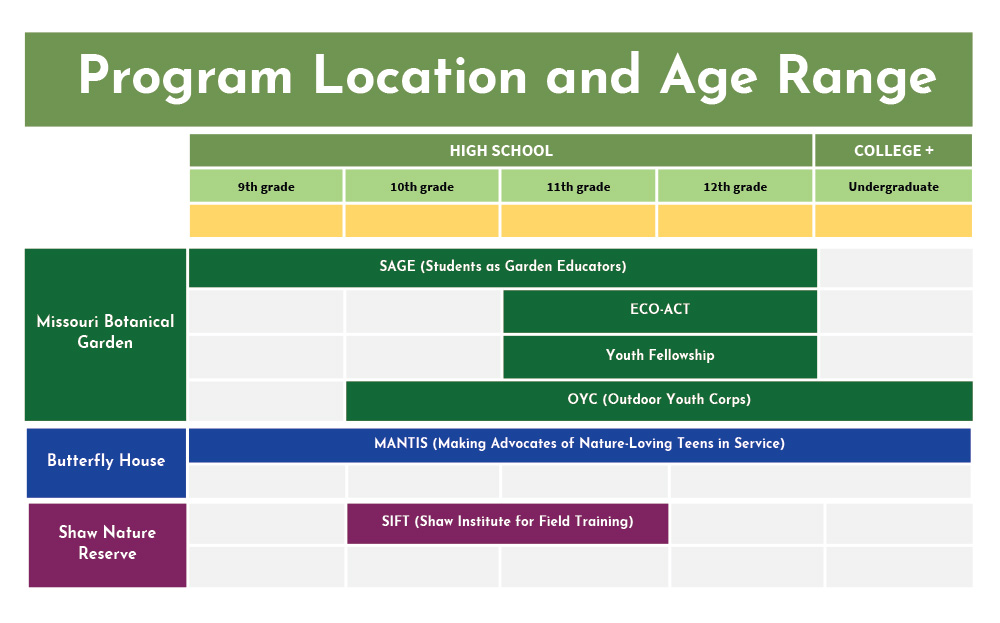Select the Youth Fellowship program bar
This screenshot has height=623, width=1000.
tap(659, 356)
